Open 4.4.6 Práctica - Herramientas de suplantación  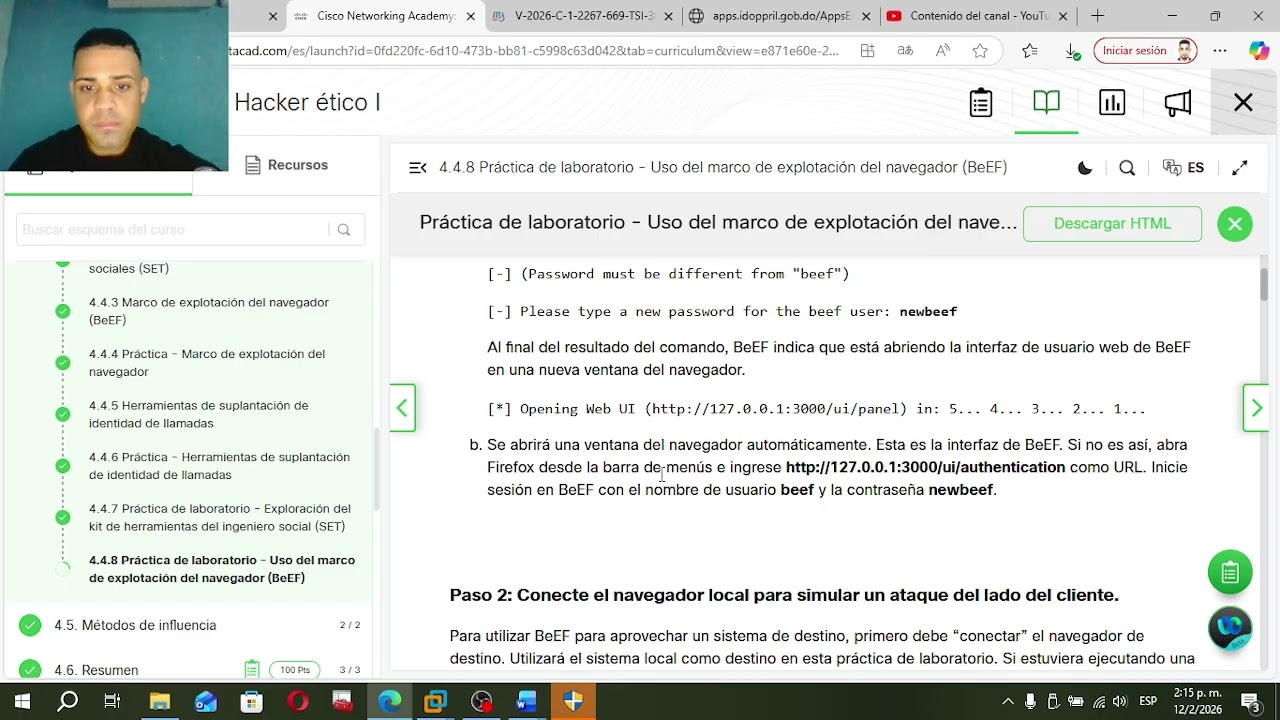click(x=219, y=466)
